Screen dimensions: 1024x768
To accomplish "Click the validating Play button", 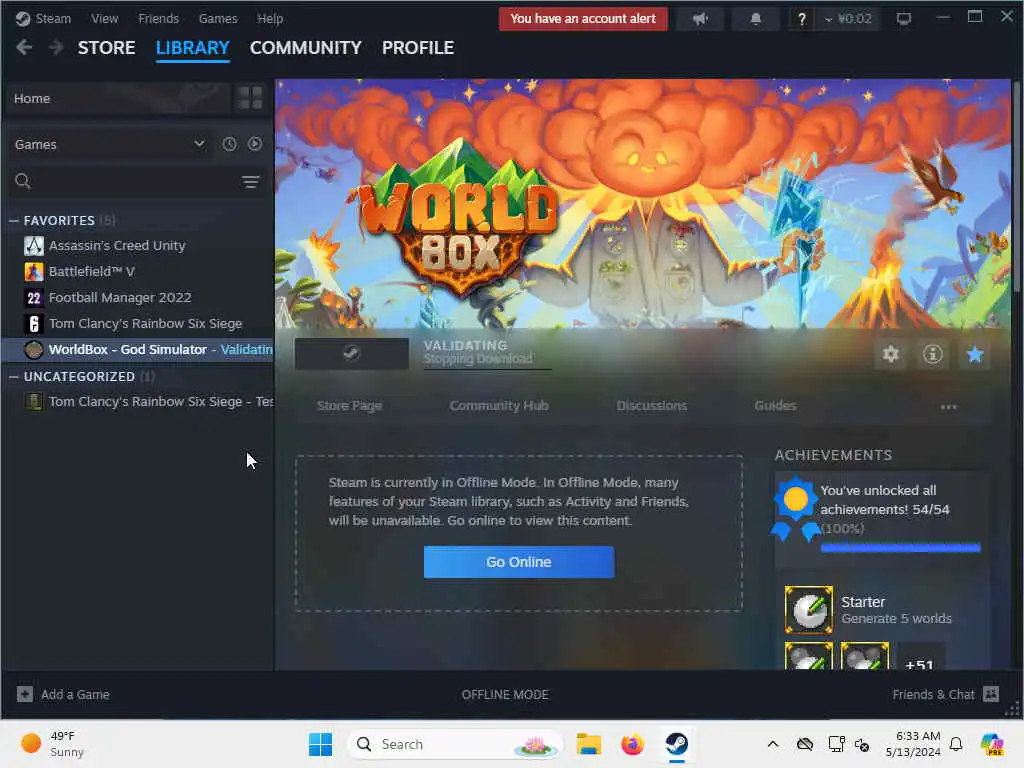I will 351,354.
